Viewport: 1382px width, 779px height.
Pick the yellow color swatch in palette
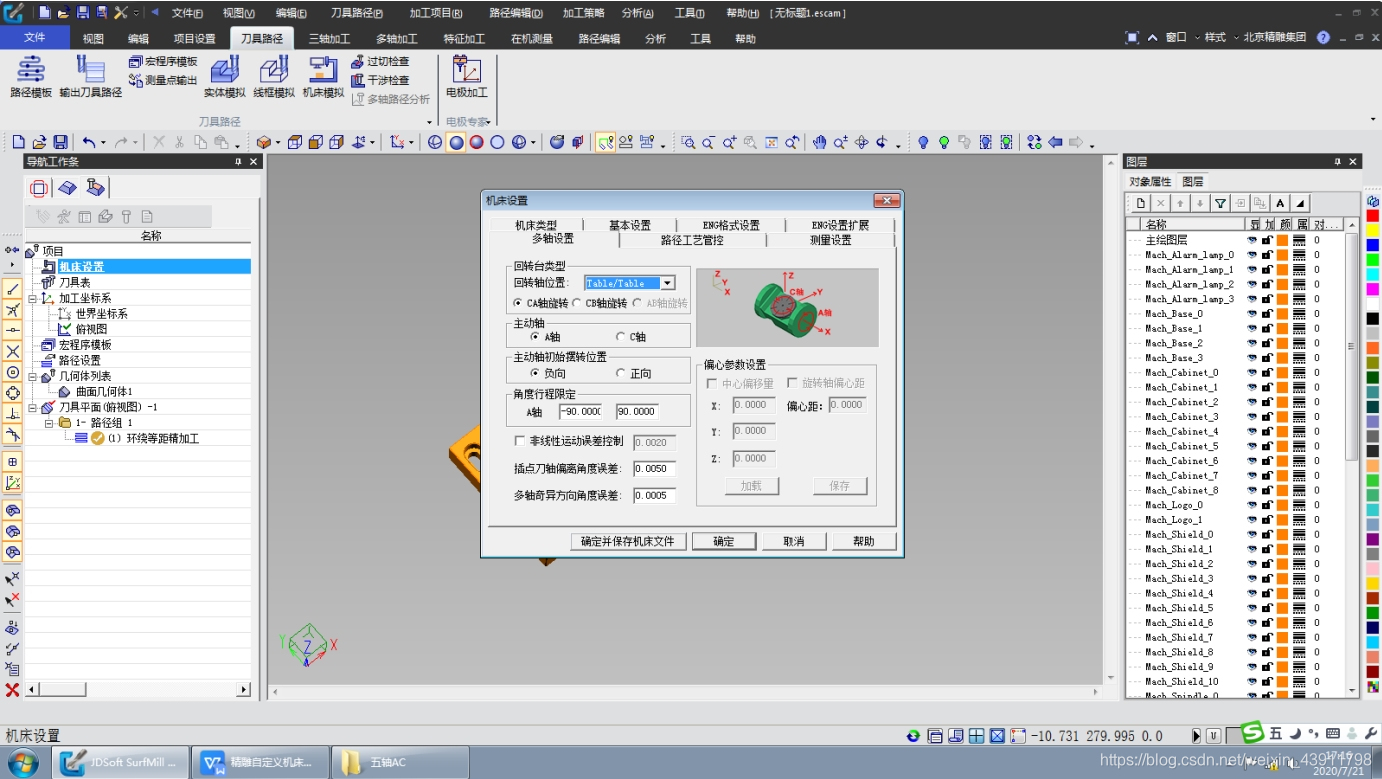click(1373, 230)
